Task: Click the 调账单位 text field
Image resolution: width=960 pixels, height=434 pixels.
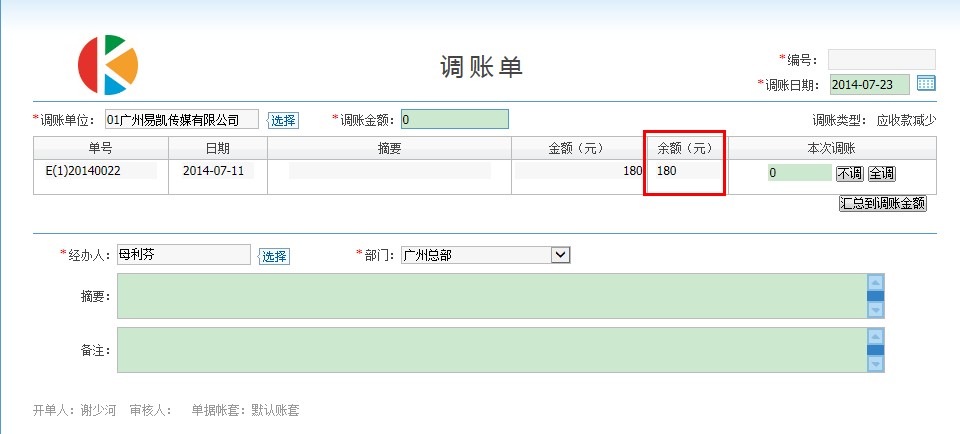Action: pyautogui.click(x=181, y=120)
